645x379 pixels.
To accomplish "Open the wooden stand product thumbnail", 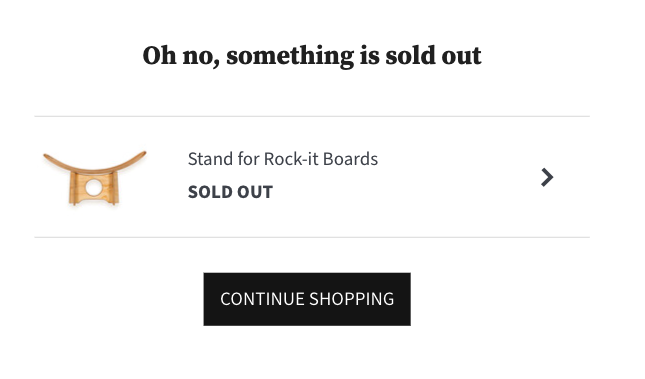I will tap(95, 178).
